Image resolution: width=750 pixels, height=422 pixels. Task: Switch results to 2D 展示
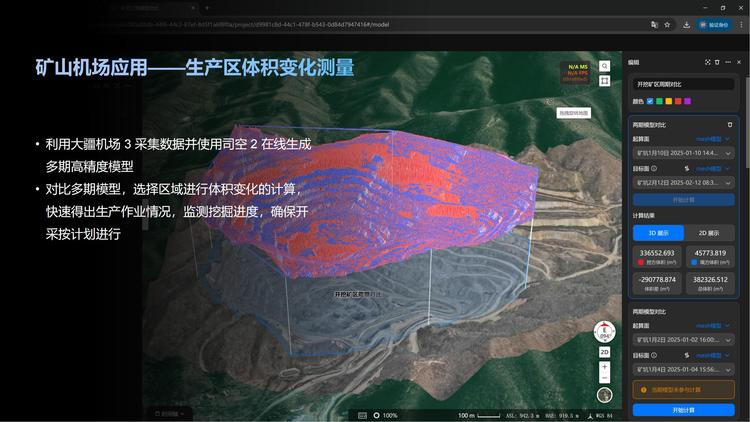click(x=709, y=233)
